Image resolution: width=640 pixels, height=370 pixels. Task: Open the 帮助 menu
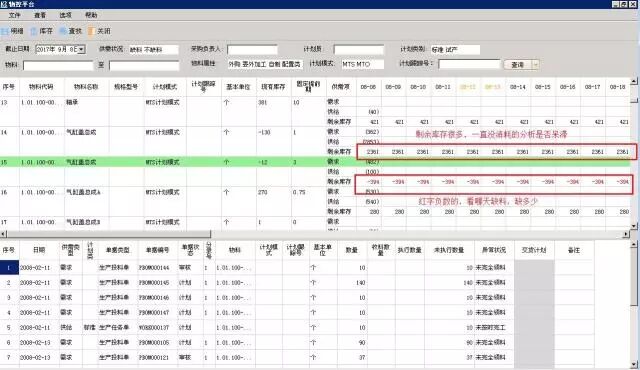(91, 15)
